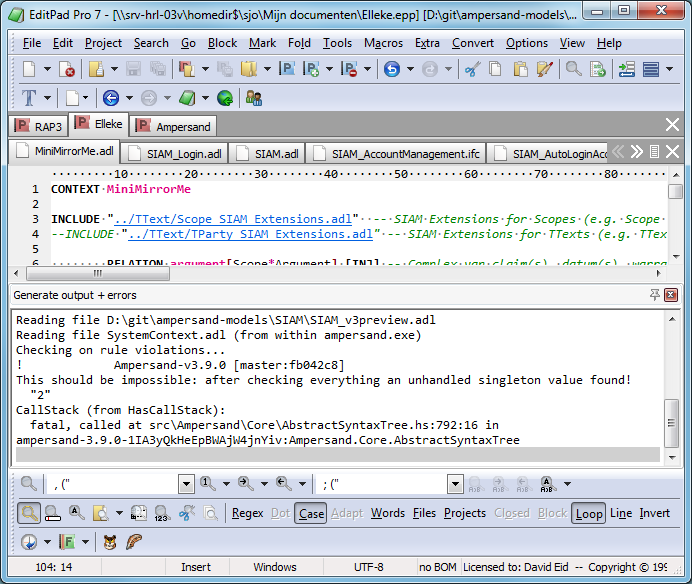
Task: Click the double right arrow to scroll file tabs
Action: pos(637,152)
